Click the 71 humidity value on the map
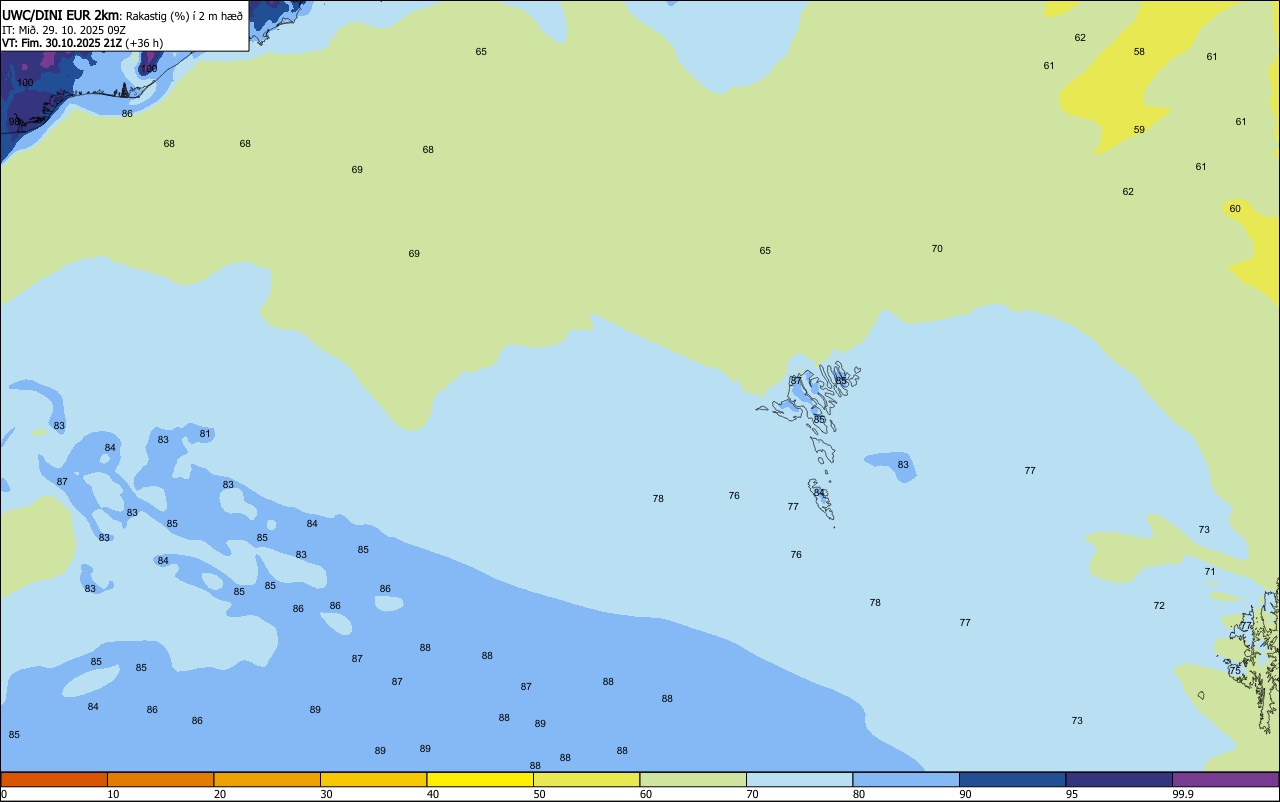Viewport: 1280px width, 802px height. [x=1210, y=572]
